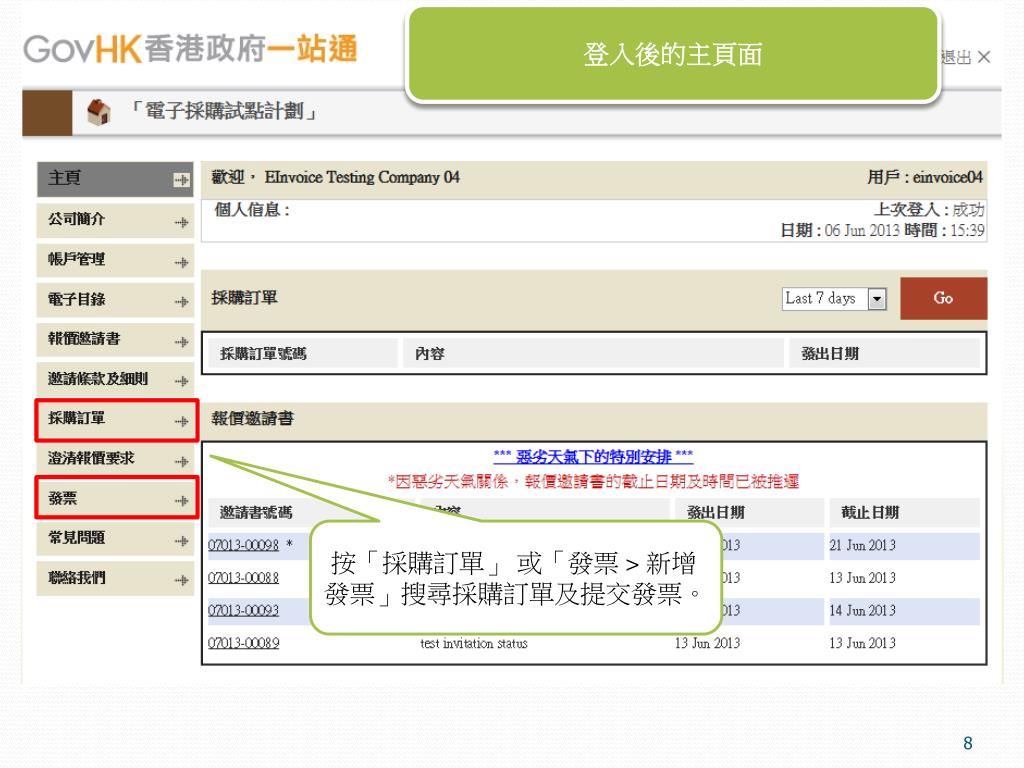Open the 邀請條款及細則 menu item
Screen dimensions: 1024x768
115,380
